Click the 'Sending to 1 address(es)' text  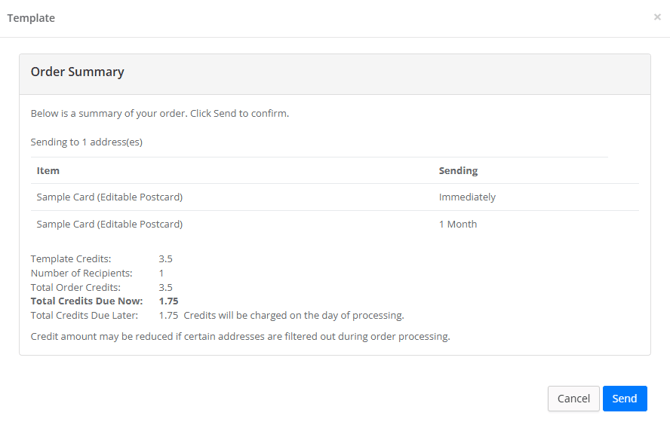pos(86,142)
